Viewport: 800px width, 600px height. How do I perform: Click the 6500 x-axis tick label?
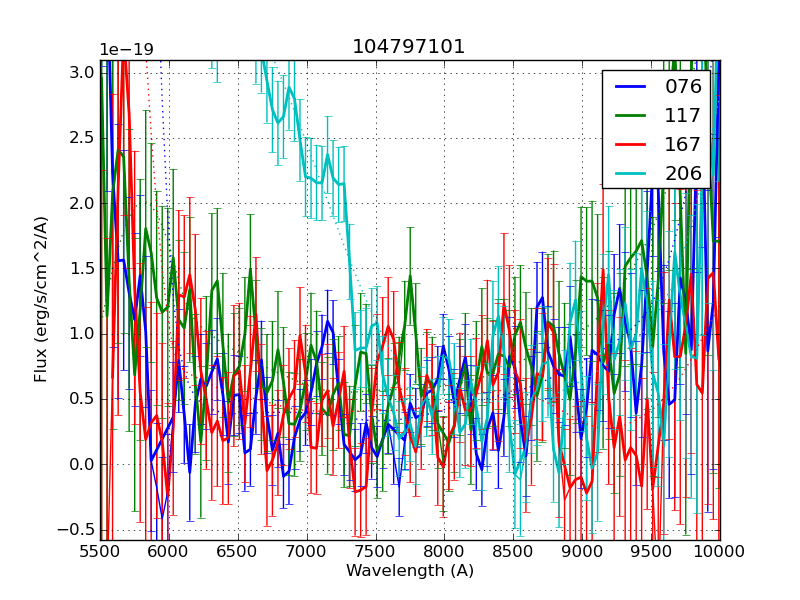tap(238, 551)
